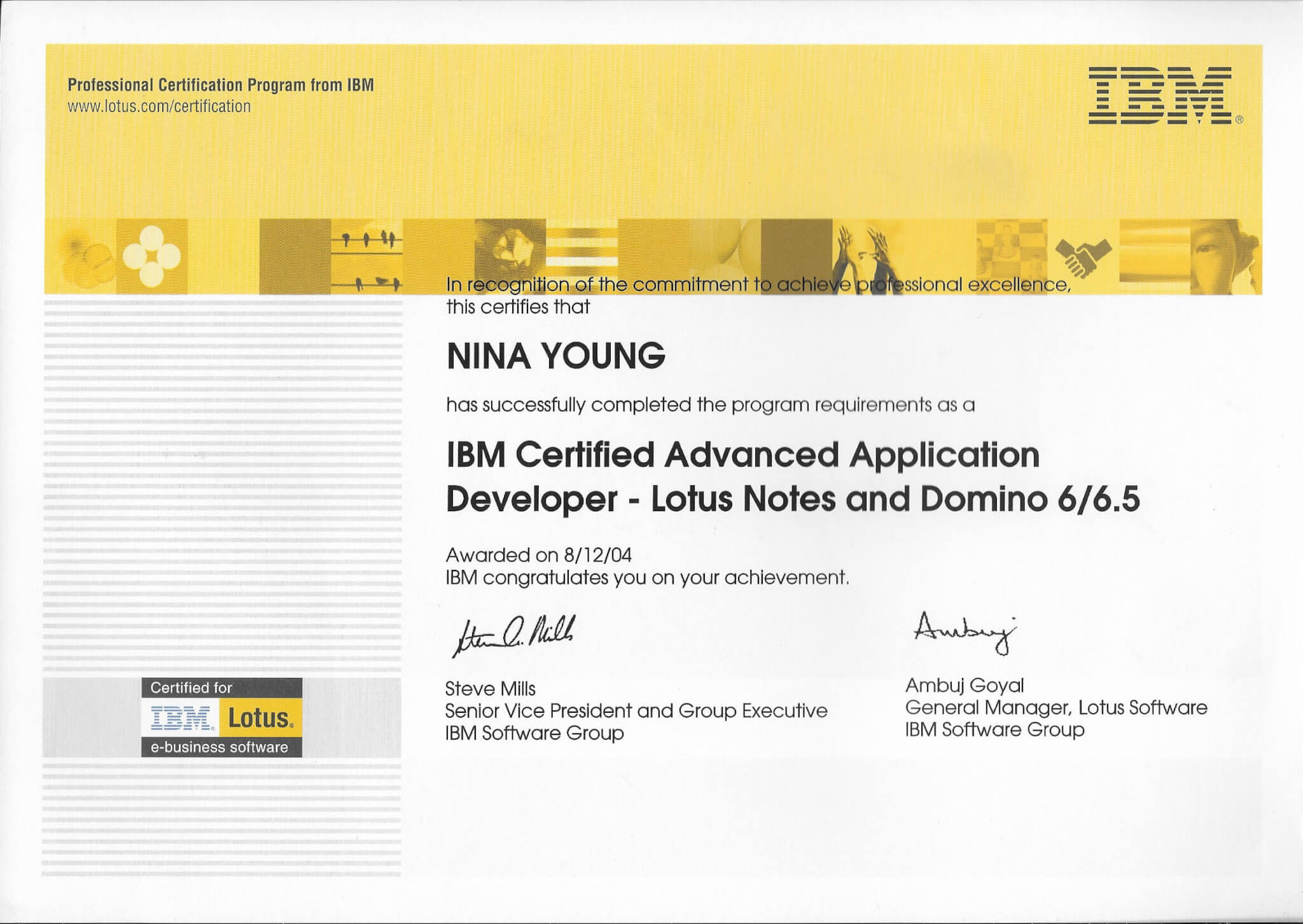The height and width of the screenshot is (924, 1303).
Task: Click 'IBM congratulates you on your achievement.'
Action: coord(648,577)
